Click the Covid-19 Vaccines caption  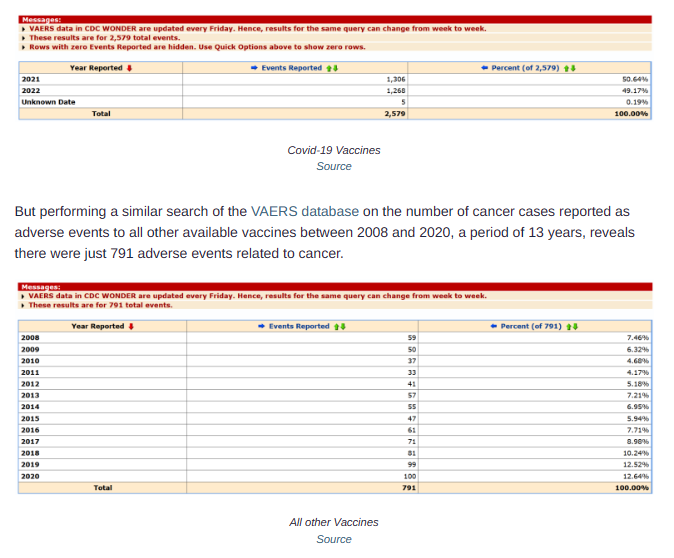[x=334, y=150]
